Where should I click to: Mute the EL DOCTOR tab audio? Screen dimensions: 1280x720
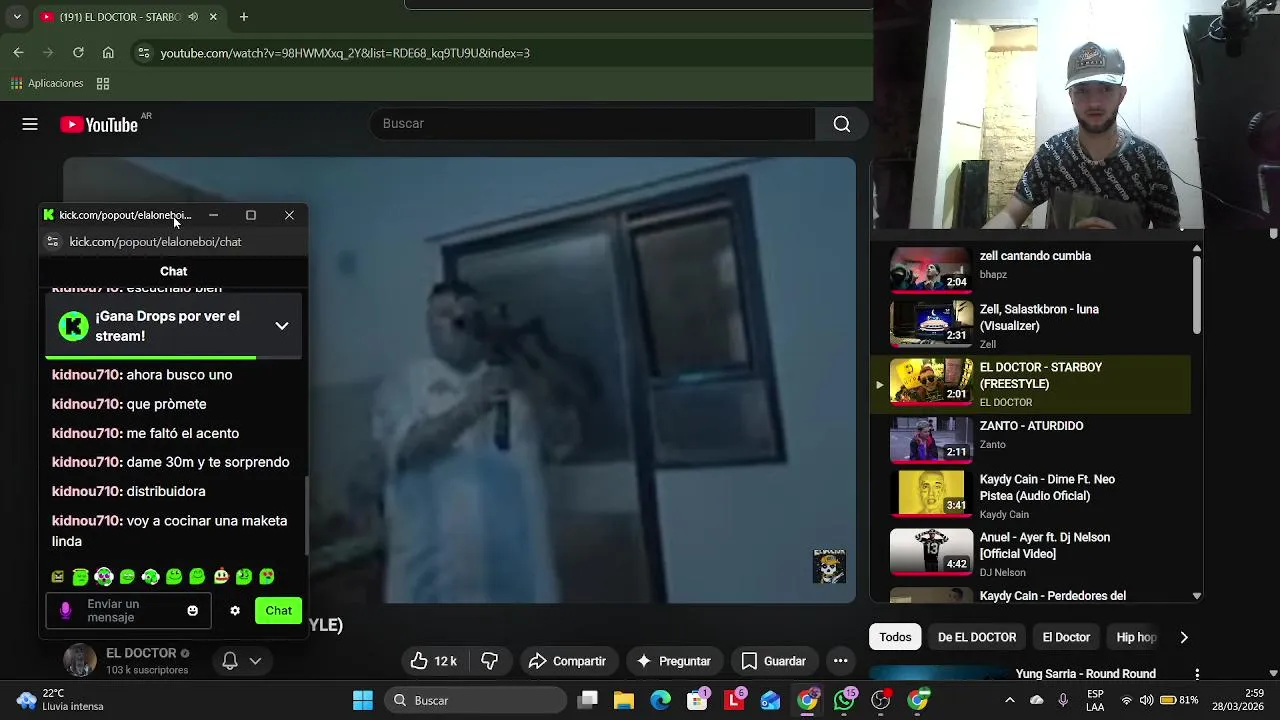[193, 17]
